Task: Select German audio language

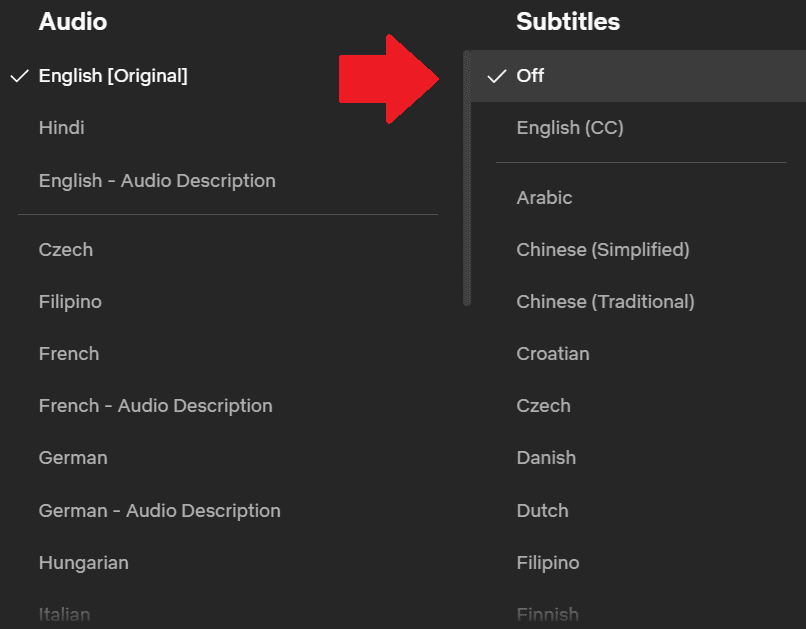Action: coord(73,458)
